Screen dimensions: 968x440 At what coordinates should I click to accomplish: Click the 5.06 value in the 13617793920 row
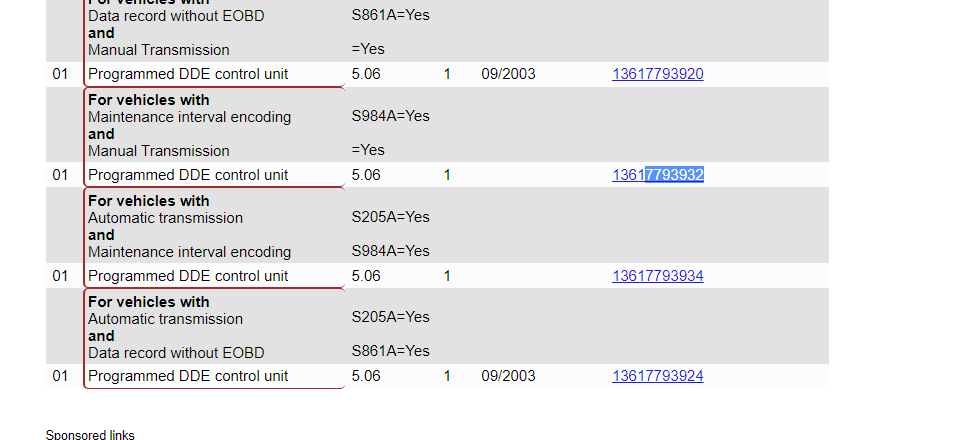pos(366,74)
